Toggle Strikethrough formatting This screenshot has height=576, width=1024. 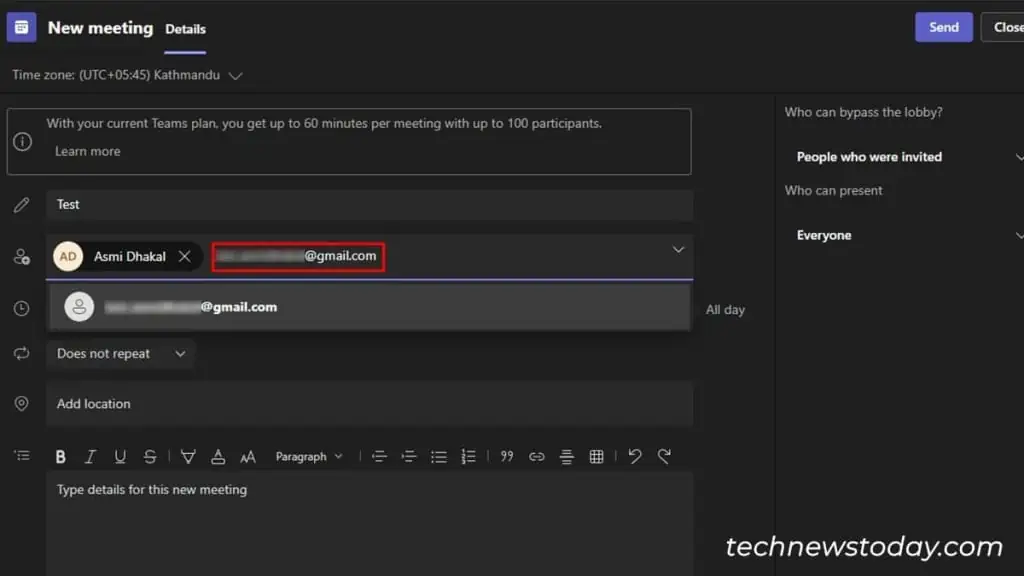pos(150,456)
